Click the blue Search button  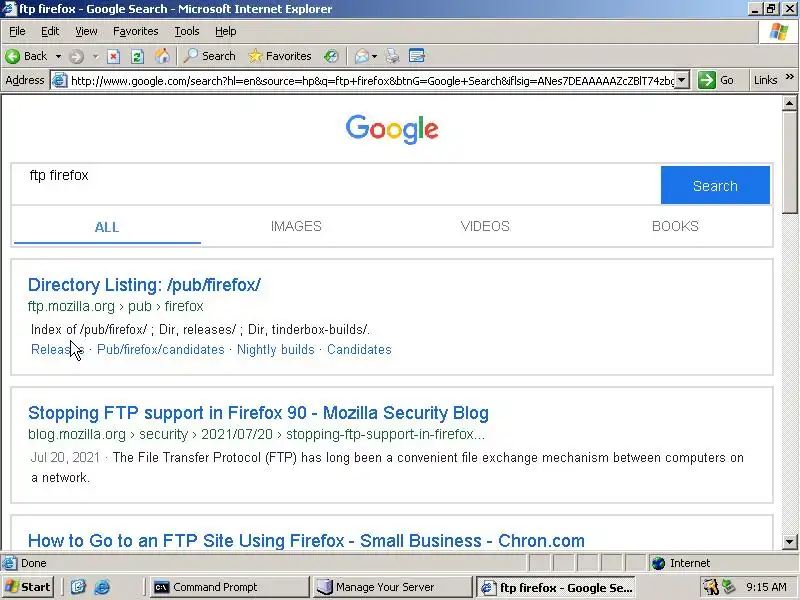[715, 185]
